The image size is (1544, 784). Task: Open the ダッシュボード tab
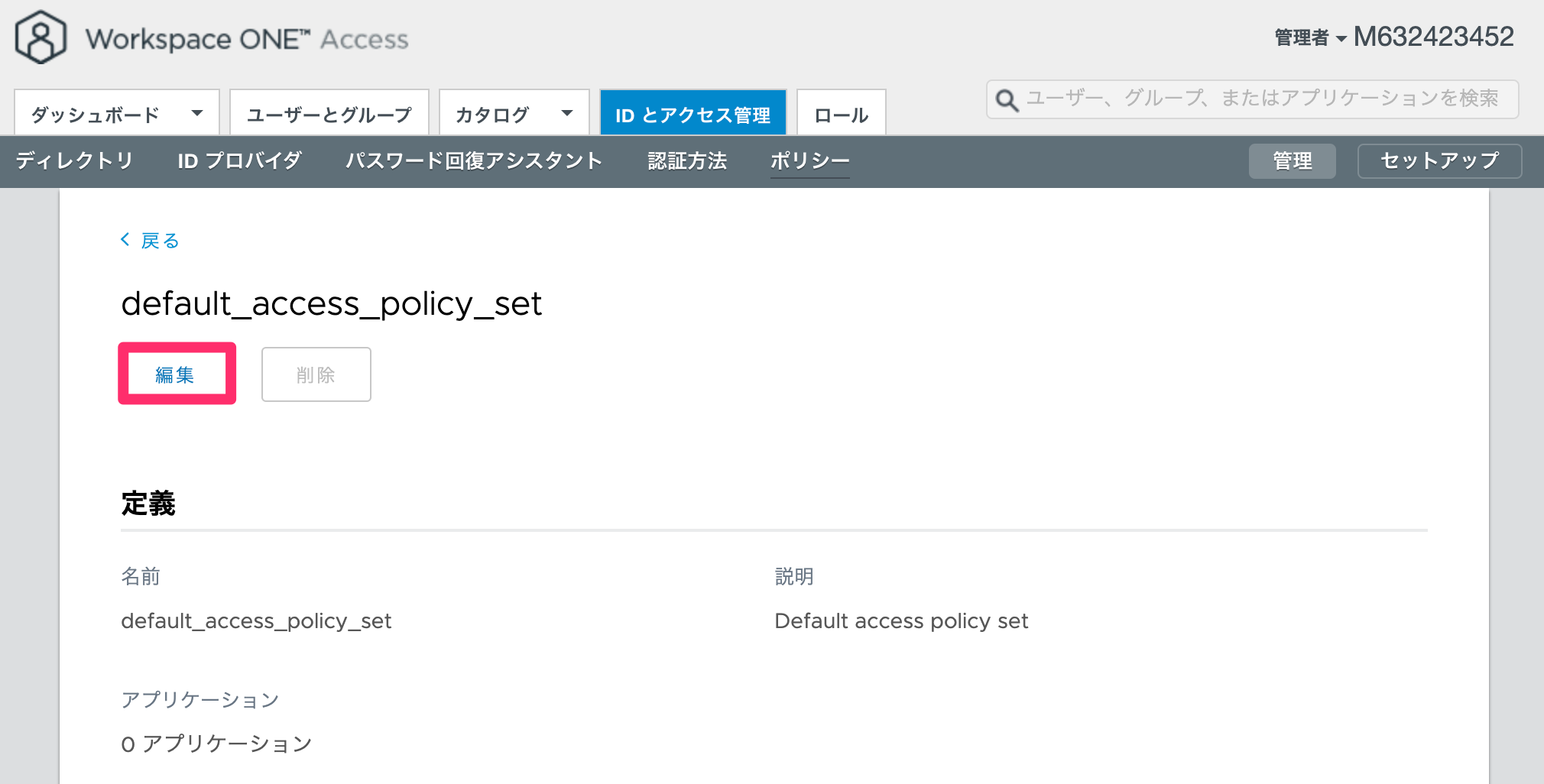coord(117,113)
